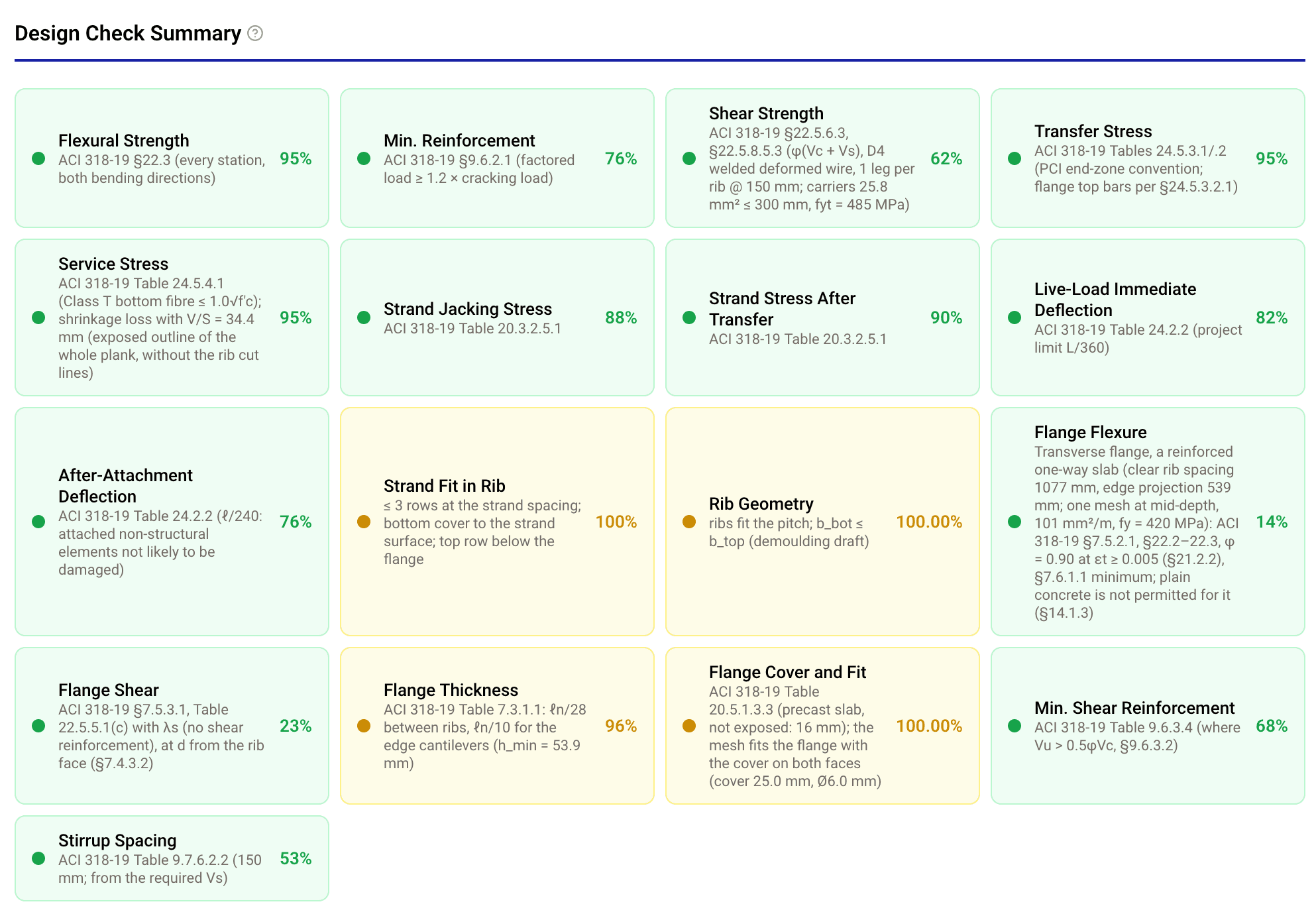The width and height of the screenshot is (1316, 916).
Task: Click the green dot for Min. Shear Reinforcement
Action: [1014, 726]
